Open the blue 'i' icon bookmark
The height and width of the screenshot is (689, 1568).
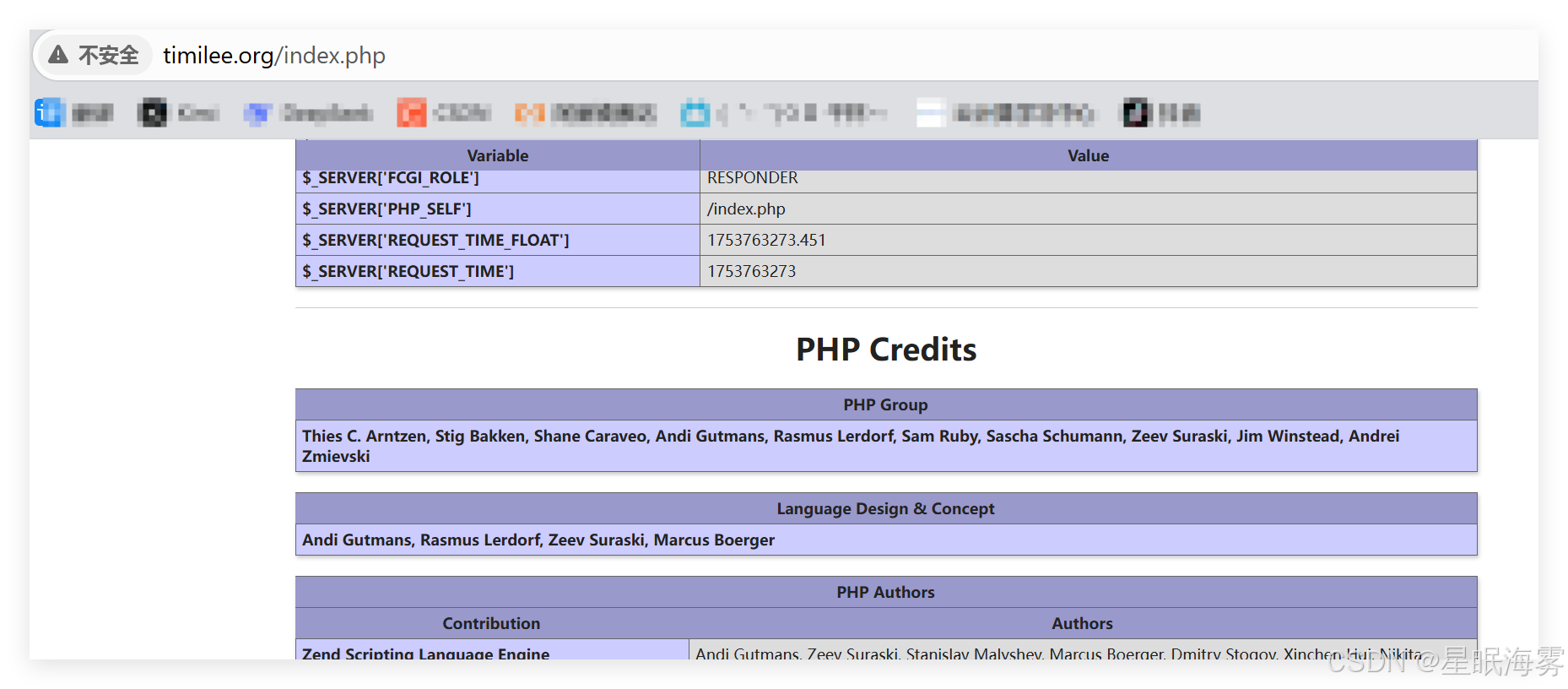pyautogui.click(x=49, y=112)
